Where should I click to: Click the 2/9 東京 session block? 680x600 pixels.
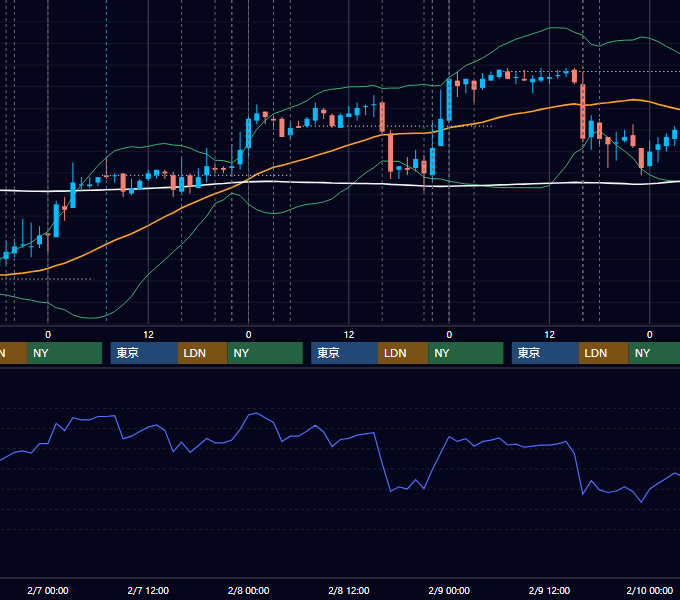coord(545,353)
